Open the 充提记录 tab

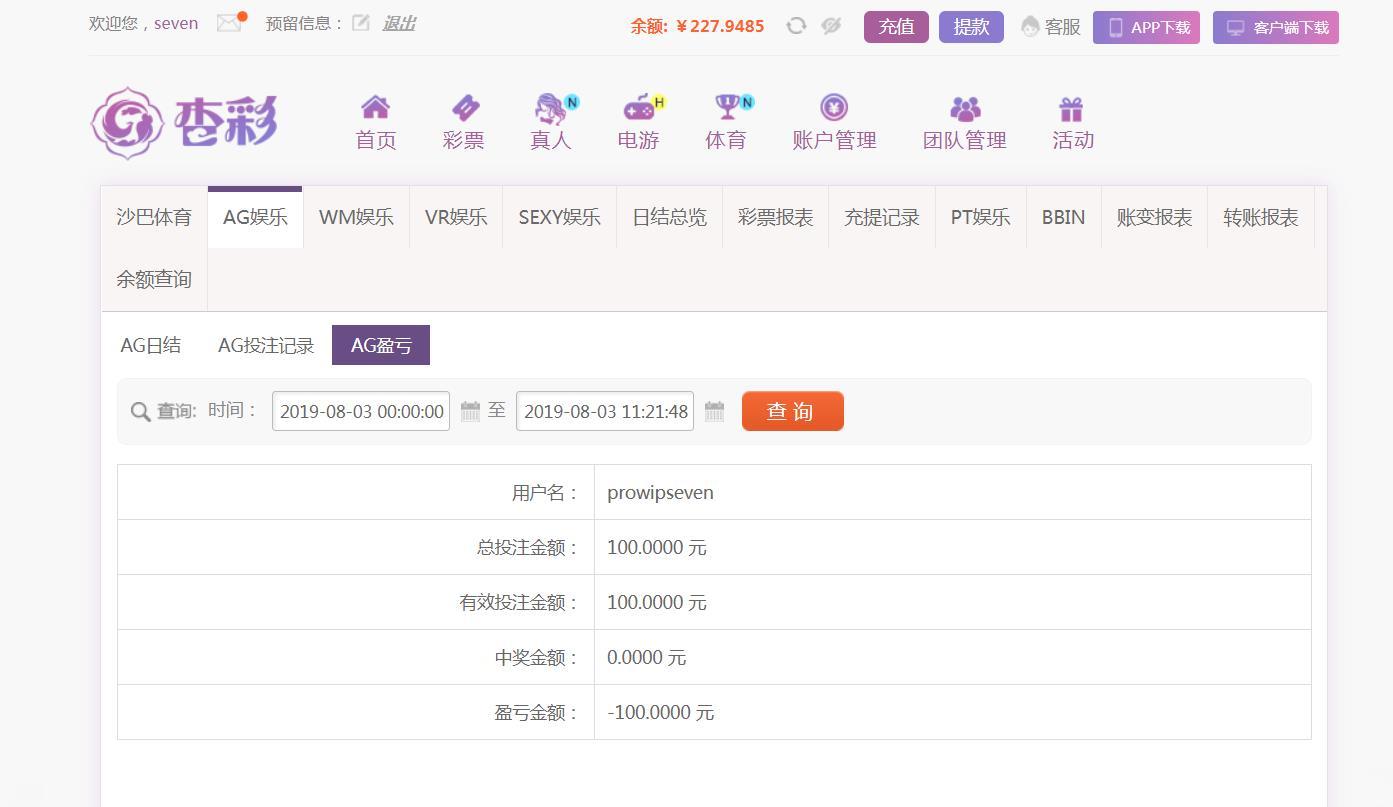[x=882, y=217]
